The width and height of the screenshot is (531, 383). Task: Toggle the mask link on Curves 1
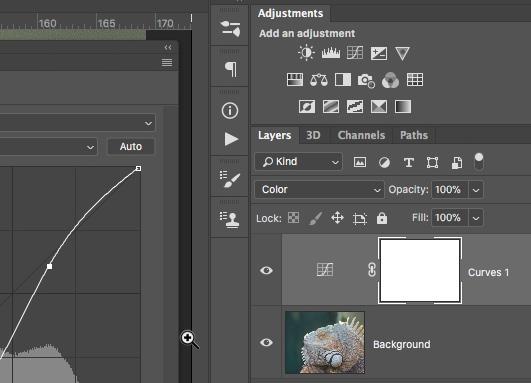pos(371,270)
